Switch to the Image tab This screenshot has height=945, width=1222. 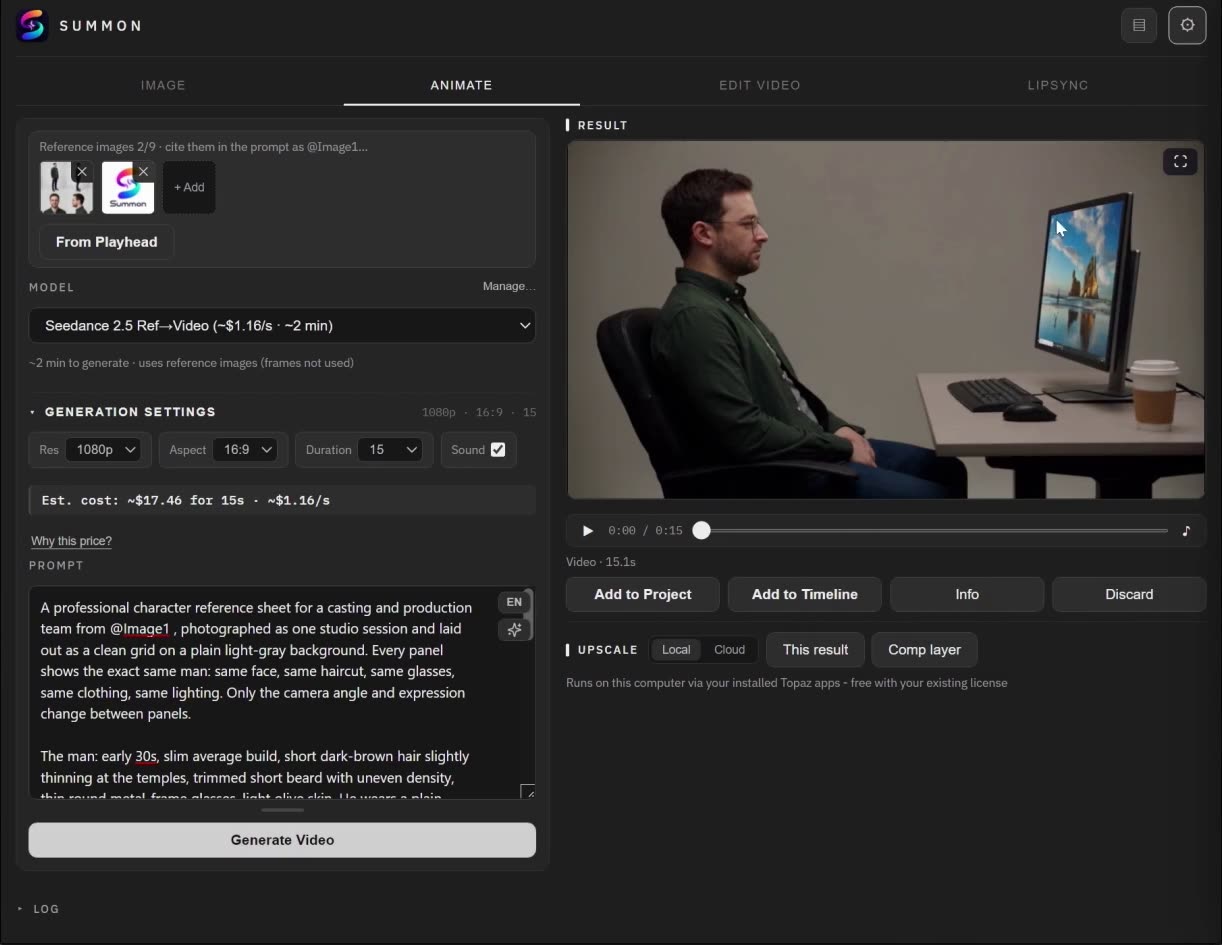tap(163, 85)
